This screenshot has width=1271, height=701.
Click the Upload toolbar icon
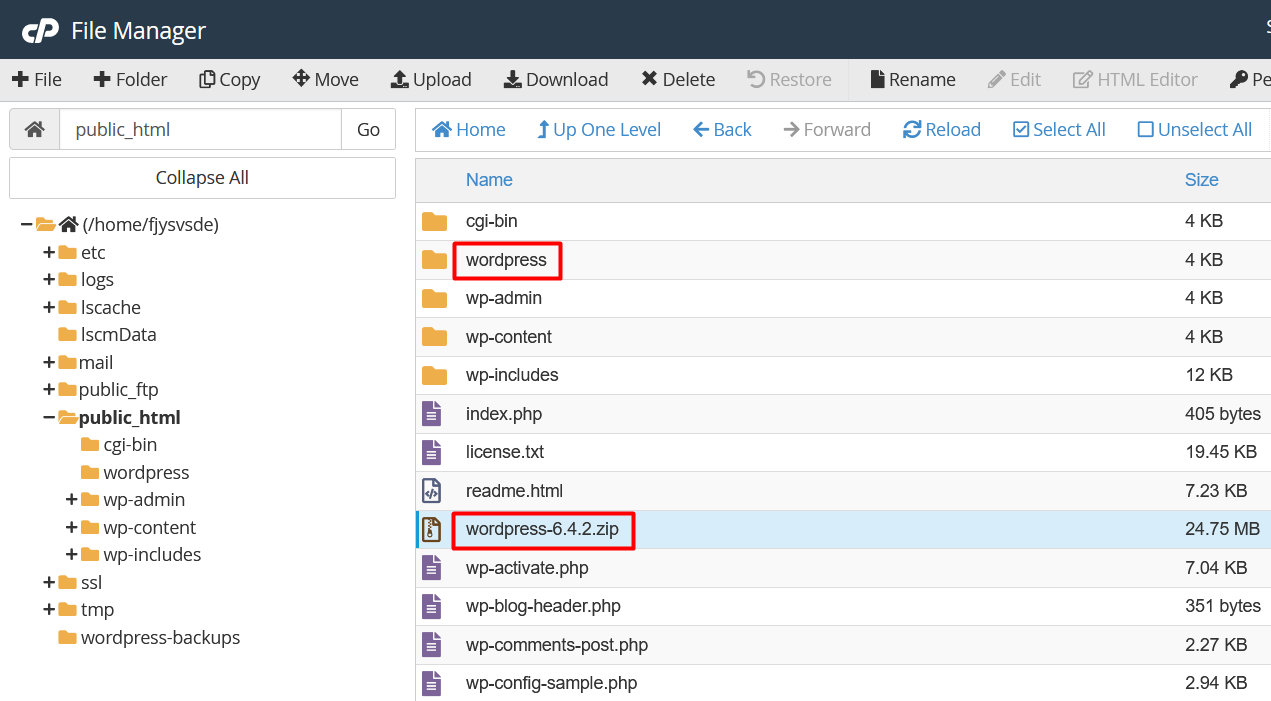(x=400, y=80)
